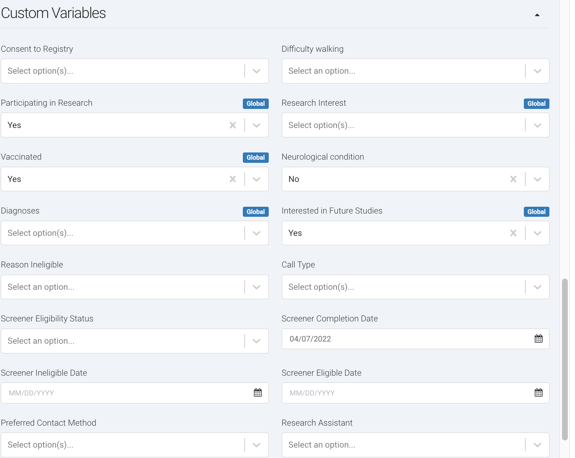575x458 pixels.
Task: Open the Research Interest options list
Action: tap(537, 125)
